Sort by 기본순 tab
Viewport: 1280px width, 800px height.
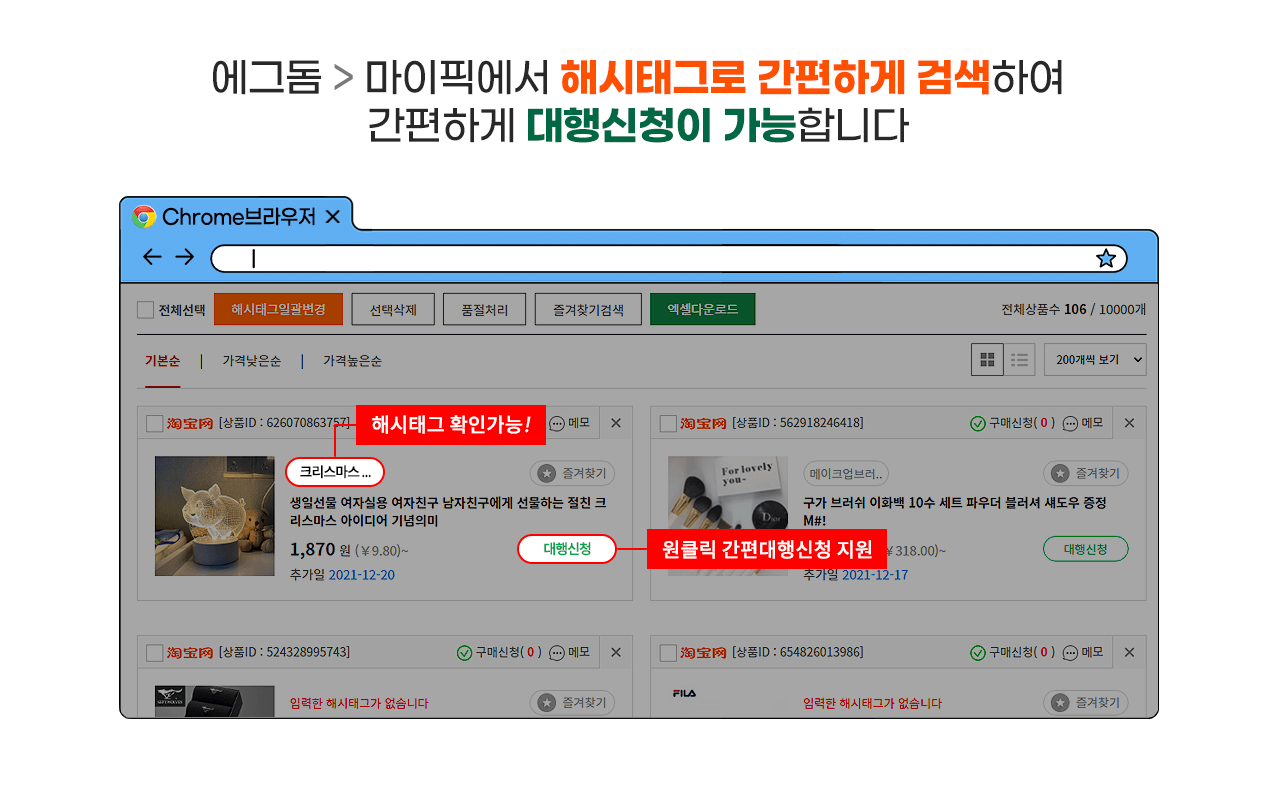162,361
